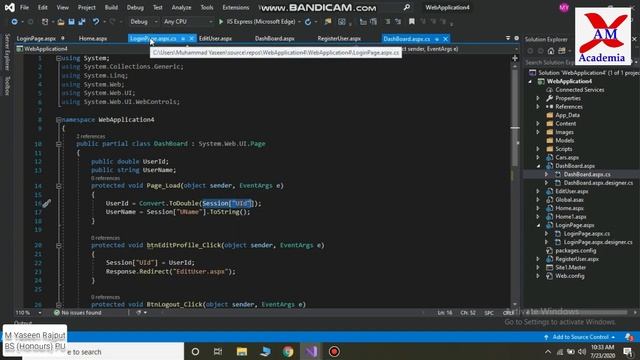Open the notifications icon in the status bar
The height and width of the screenshot is (360, 640).
coord(629,337)
